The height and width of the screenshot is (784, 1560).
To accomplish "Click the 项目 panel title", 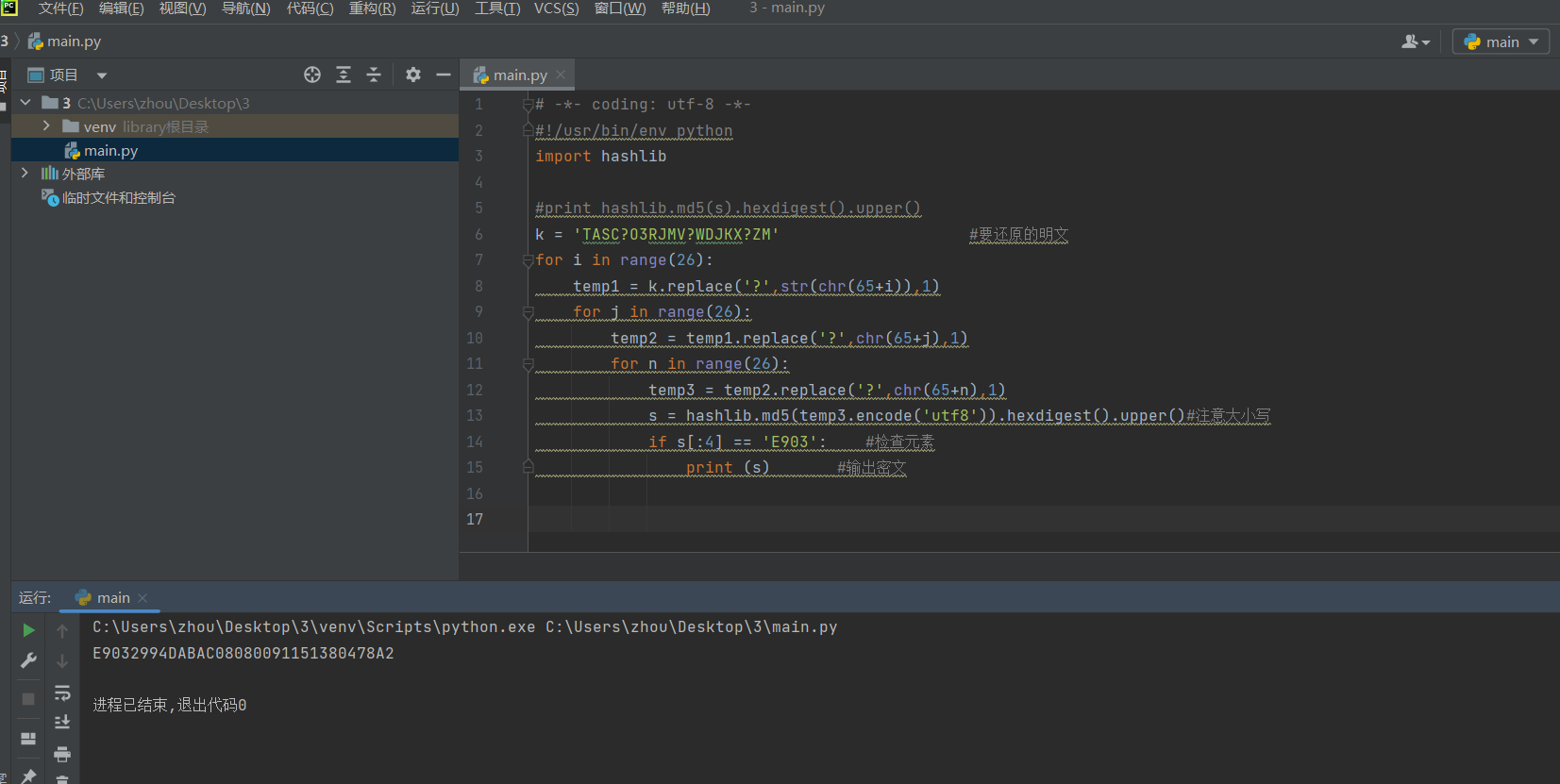I will pyautogui.click(x=63, y=75).
